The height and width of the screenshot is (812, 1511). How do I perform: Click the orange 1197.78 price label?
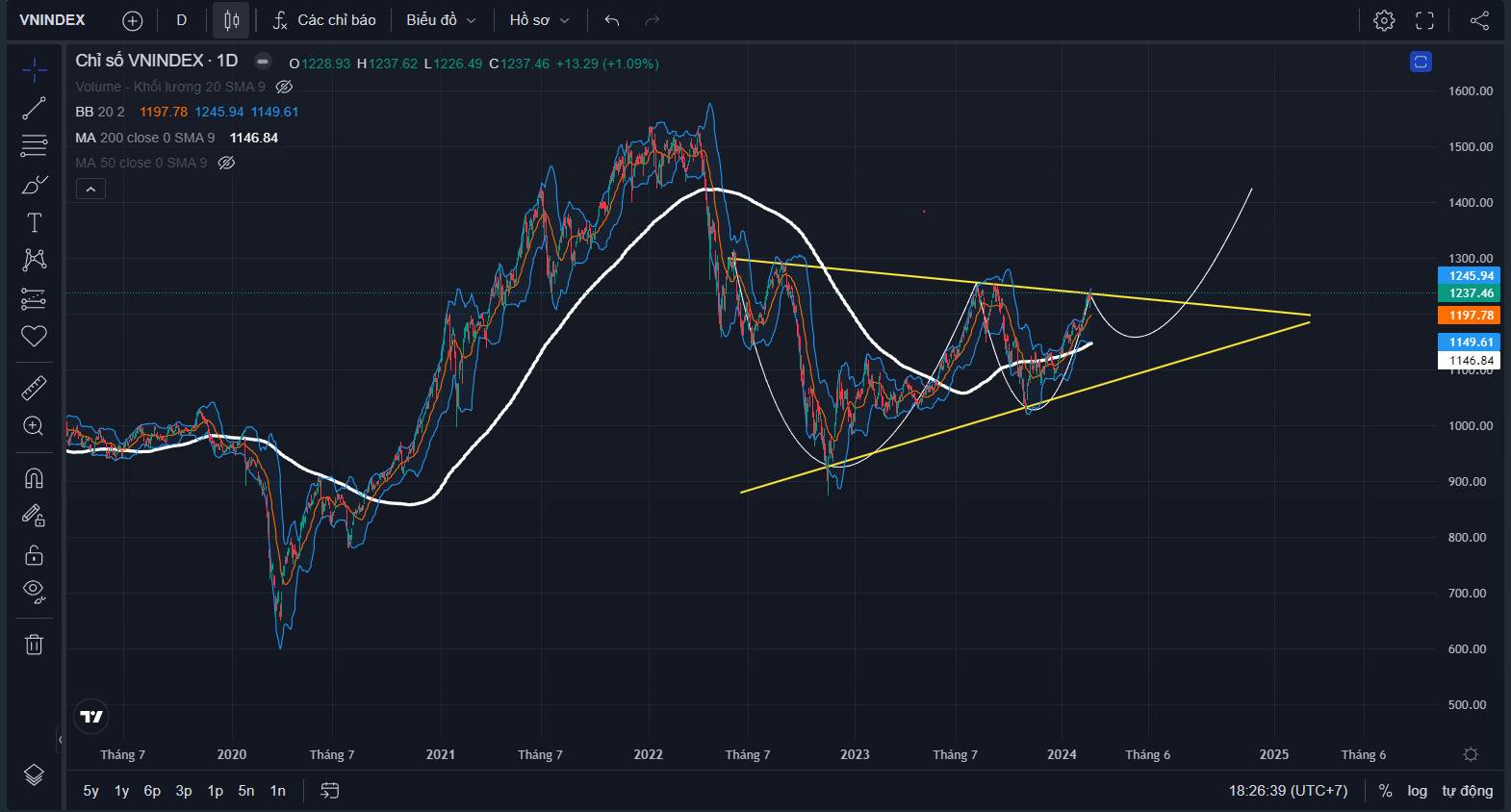(1469, 315)
